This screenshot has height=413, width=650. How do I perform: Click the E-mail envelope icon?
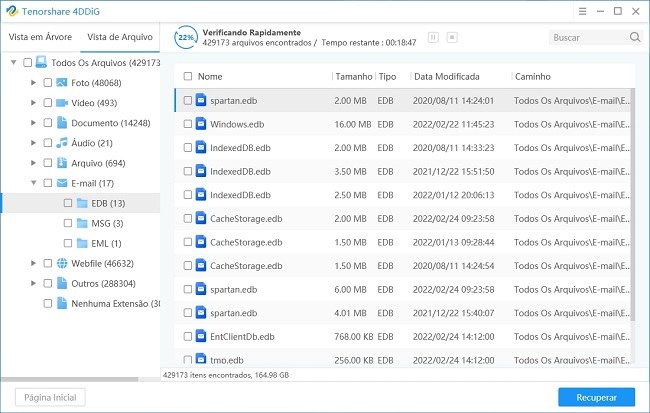[62, 183]
